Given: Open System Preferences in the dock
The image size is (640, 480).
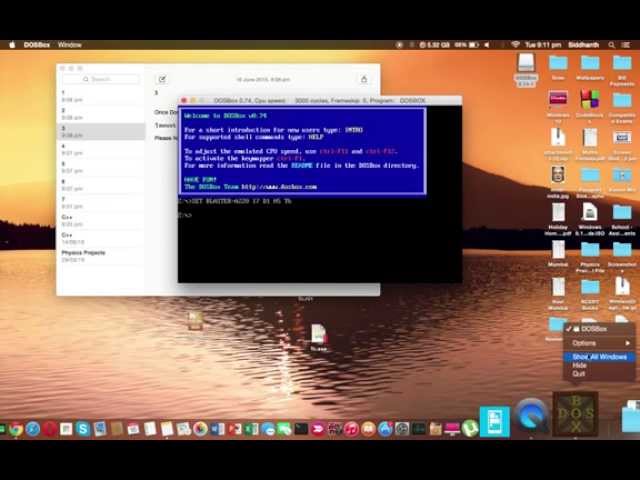Looking at the screenshot, I should coord(402,429).
